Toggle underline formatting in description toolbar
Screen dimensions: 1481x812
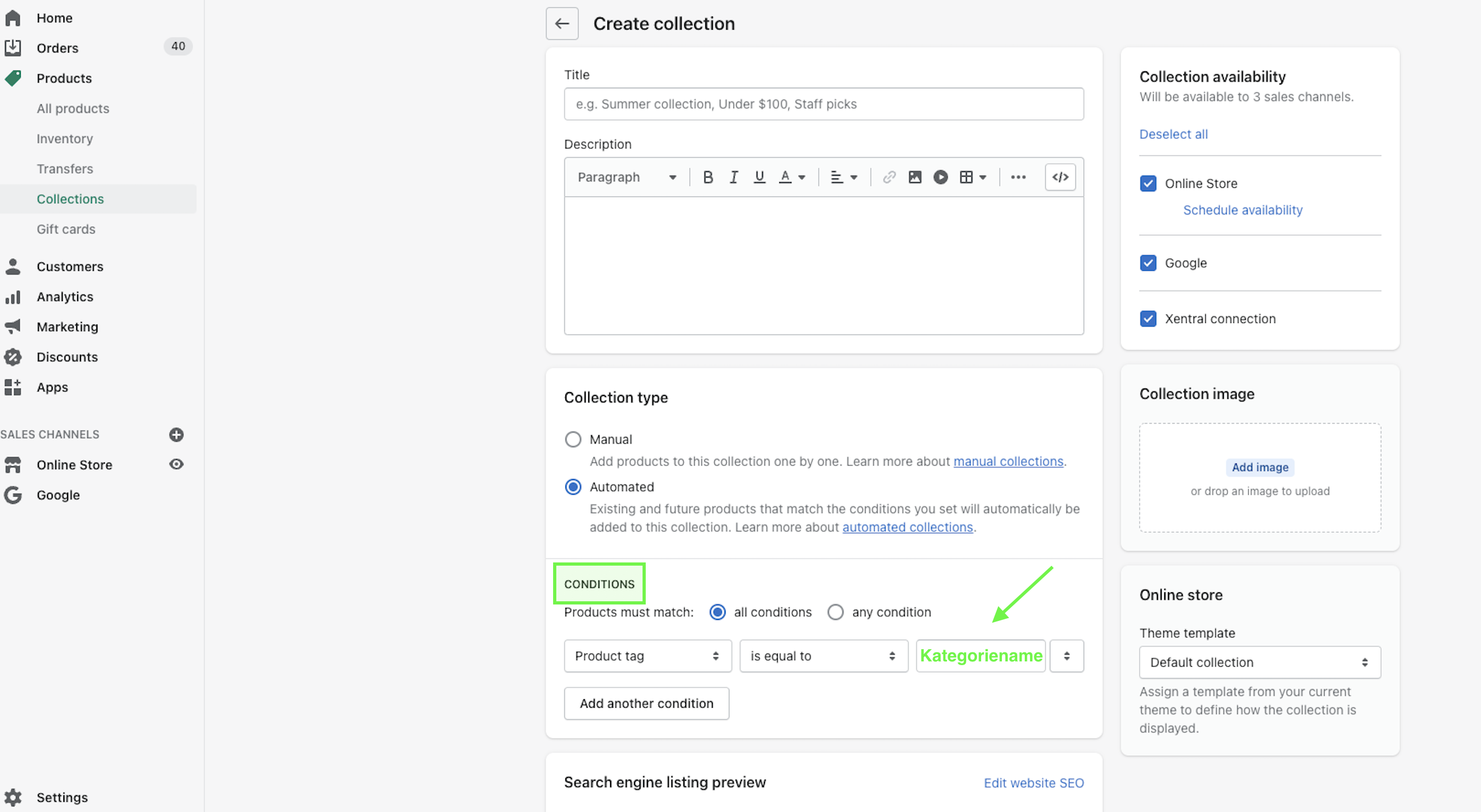[x=759, y=177]
